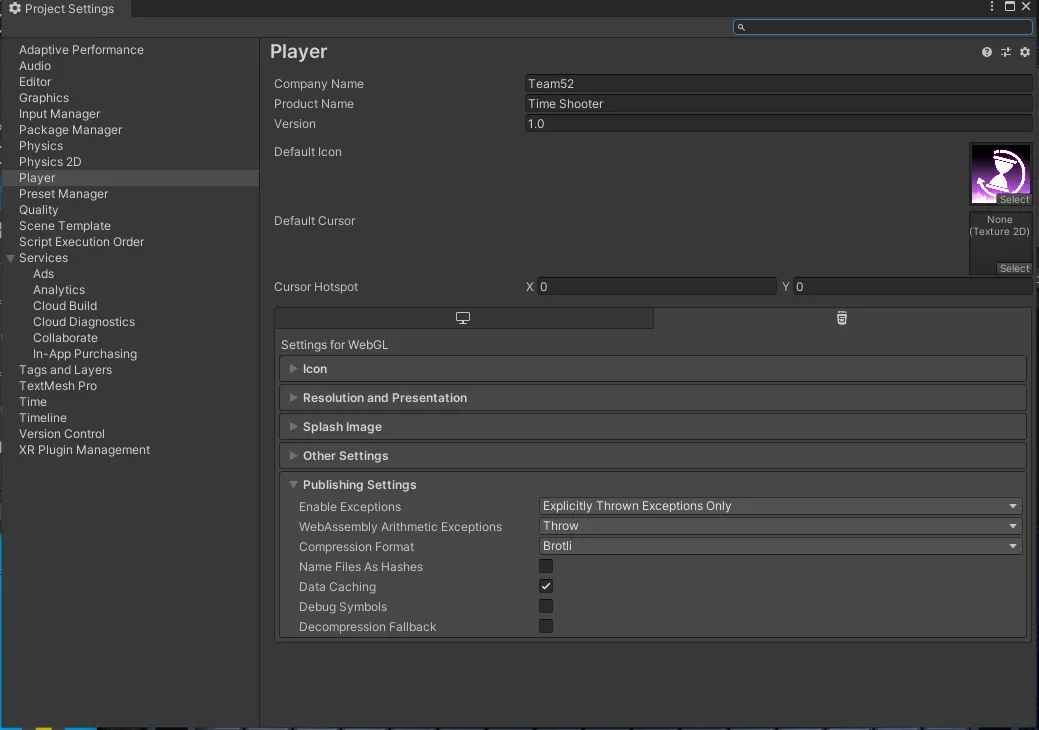Open the Compression Format dropdown
Image resolution: width=1039 pixels, height=730 pixels.
click(780, 547)
